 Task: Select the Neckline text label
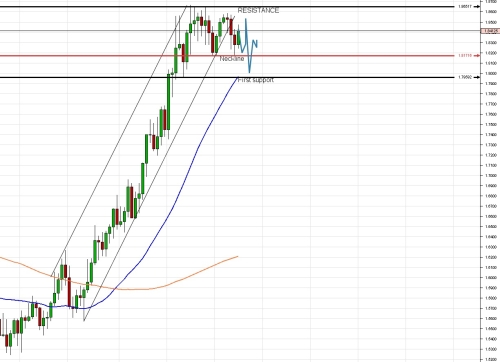coord(232,59)
